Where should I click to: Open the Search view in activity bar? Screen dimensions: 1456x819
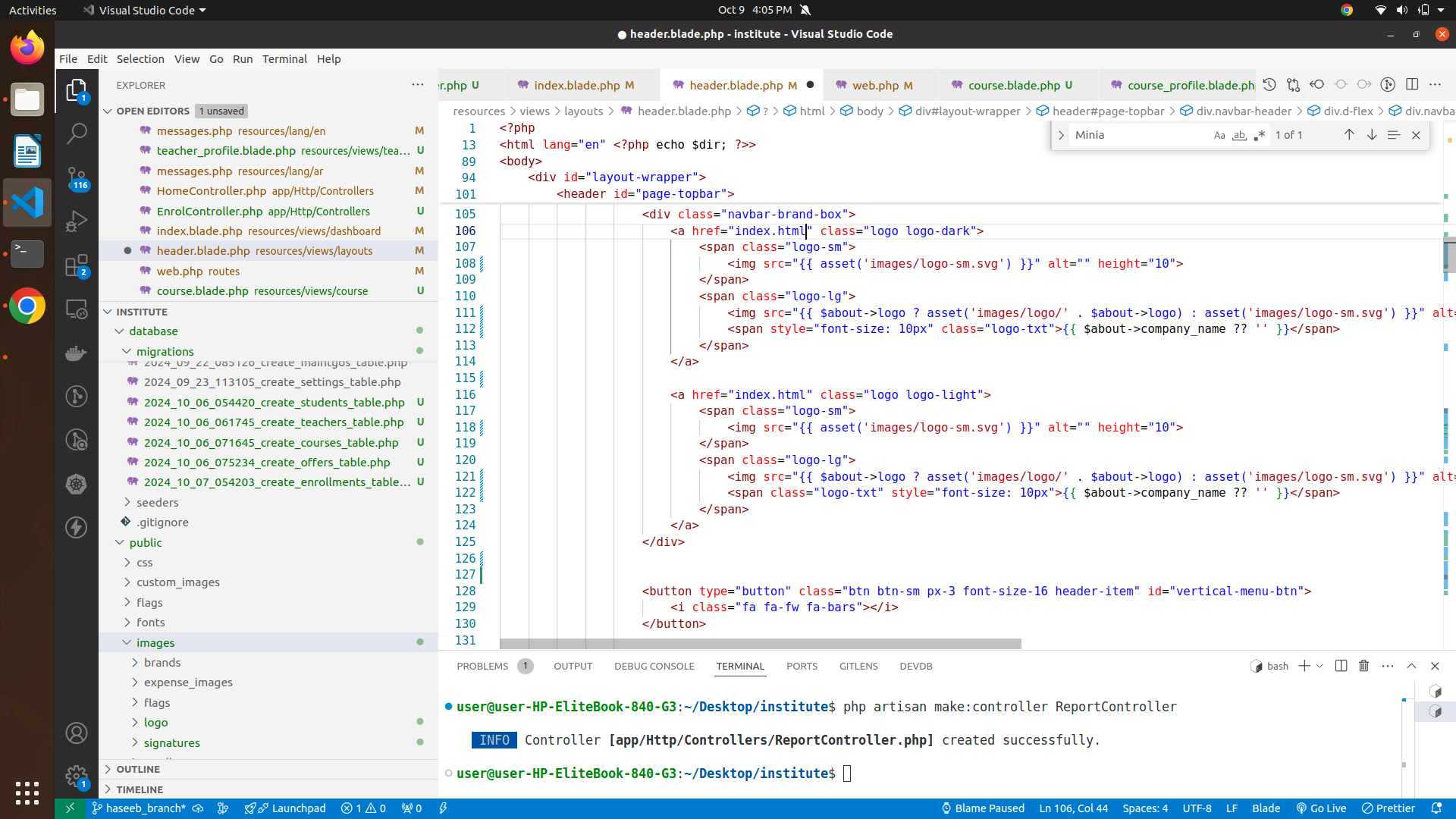pyautogui.click(x=77, y=134)
